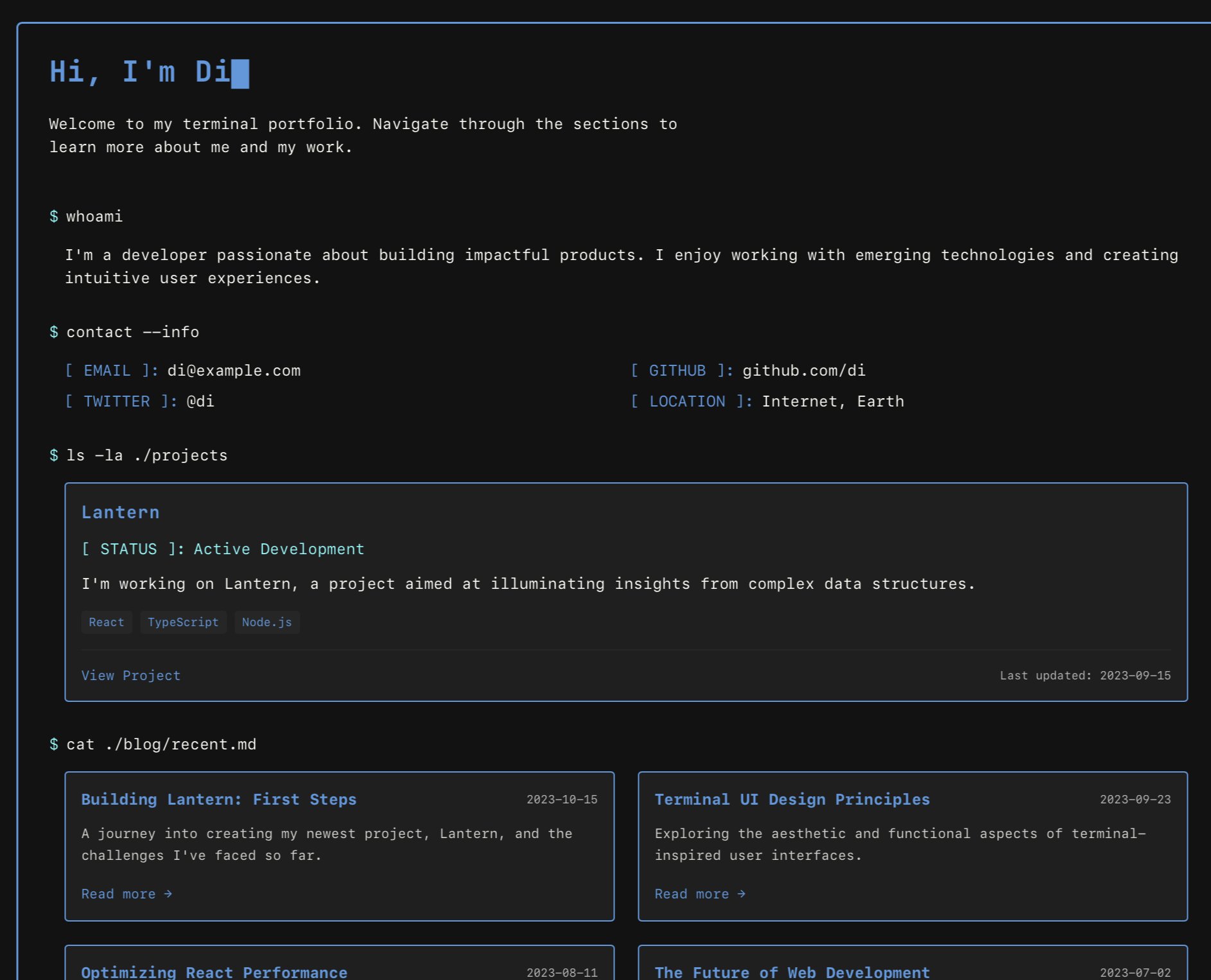This screenshot has width=1211, height=980.
Task: Open the Lantern project title
Action: pyautogui.click(x=120, y=512)
